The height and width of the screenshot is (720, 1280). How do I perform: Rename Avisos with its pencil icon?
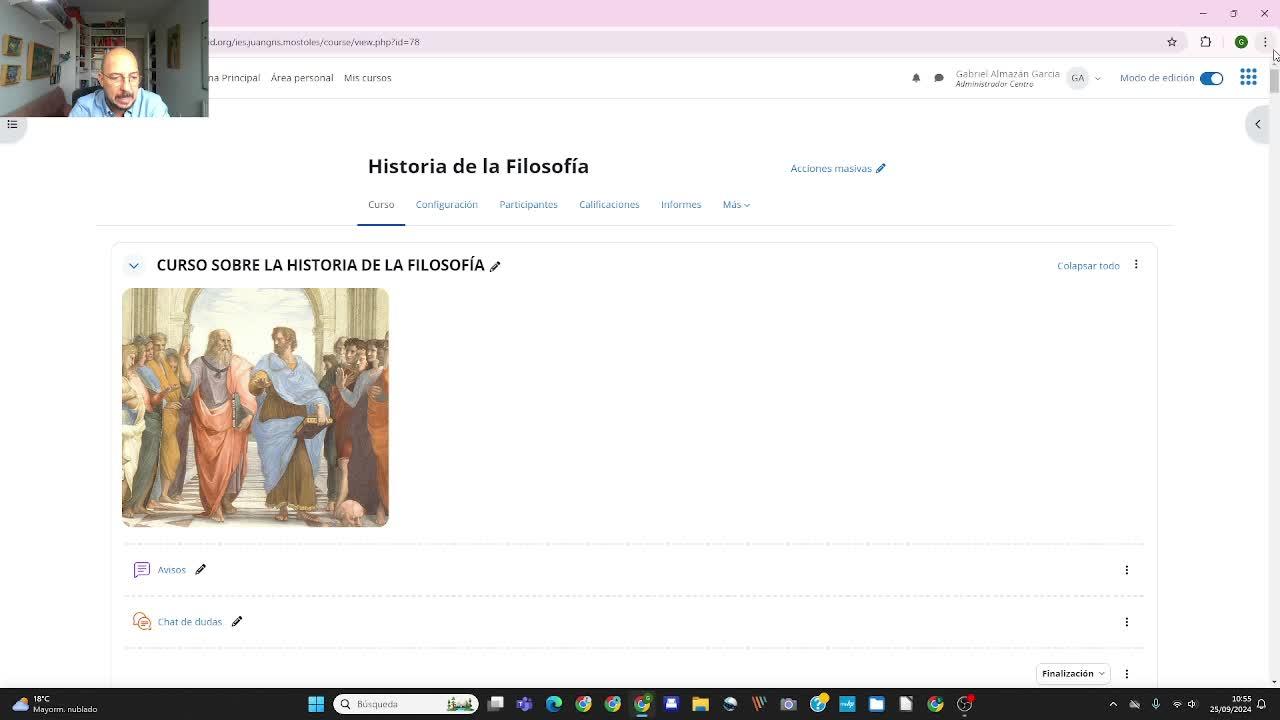tap(201, 570)
